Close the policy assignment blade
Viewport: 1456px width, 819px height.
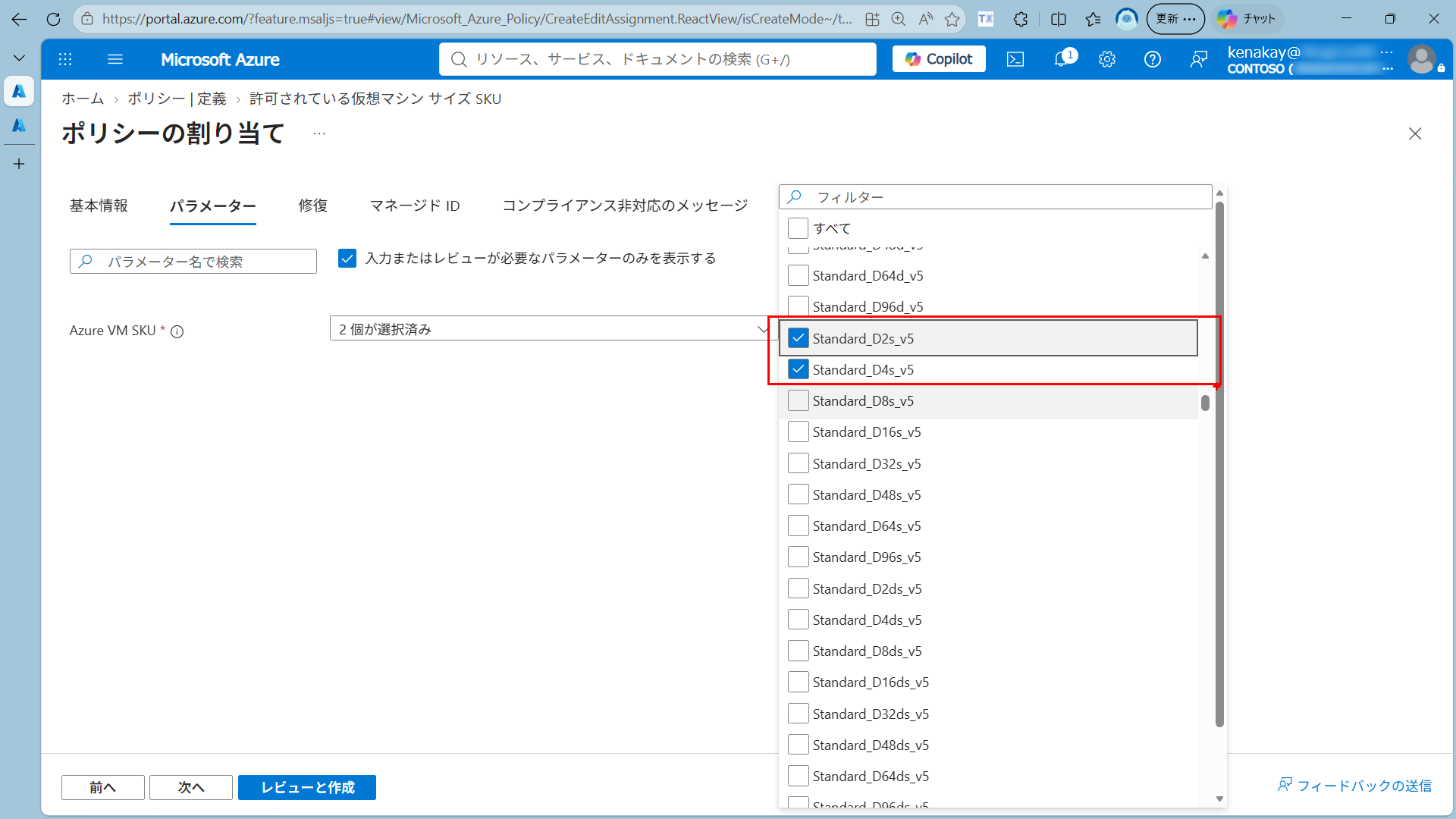(1415, 133)
